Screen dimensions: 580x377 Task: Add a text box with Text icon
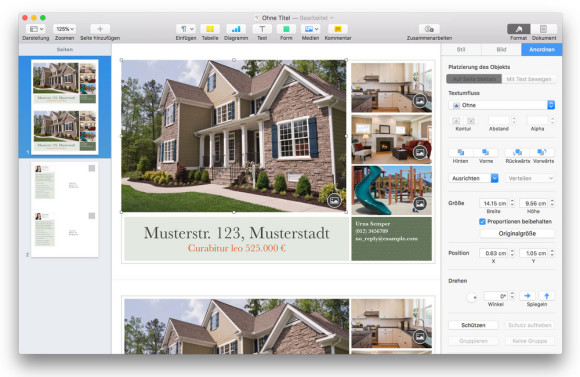point(262,29)
